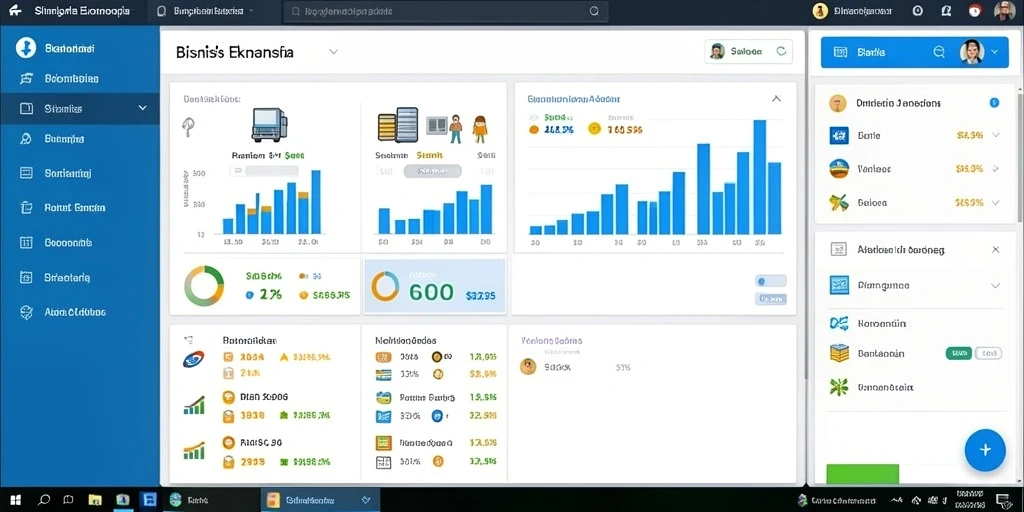
Task: Click the grey pill button in middle chart
Action: click(432, 171)
